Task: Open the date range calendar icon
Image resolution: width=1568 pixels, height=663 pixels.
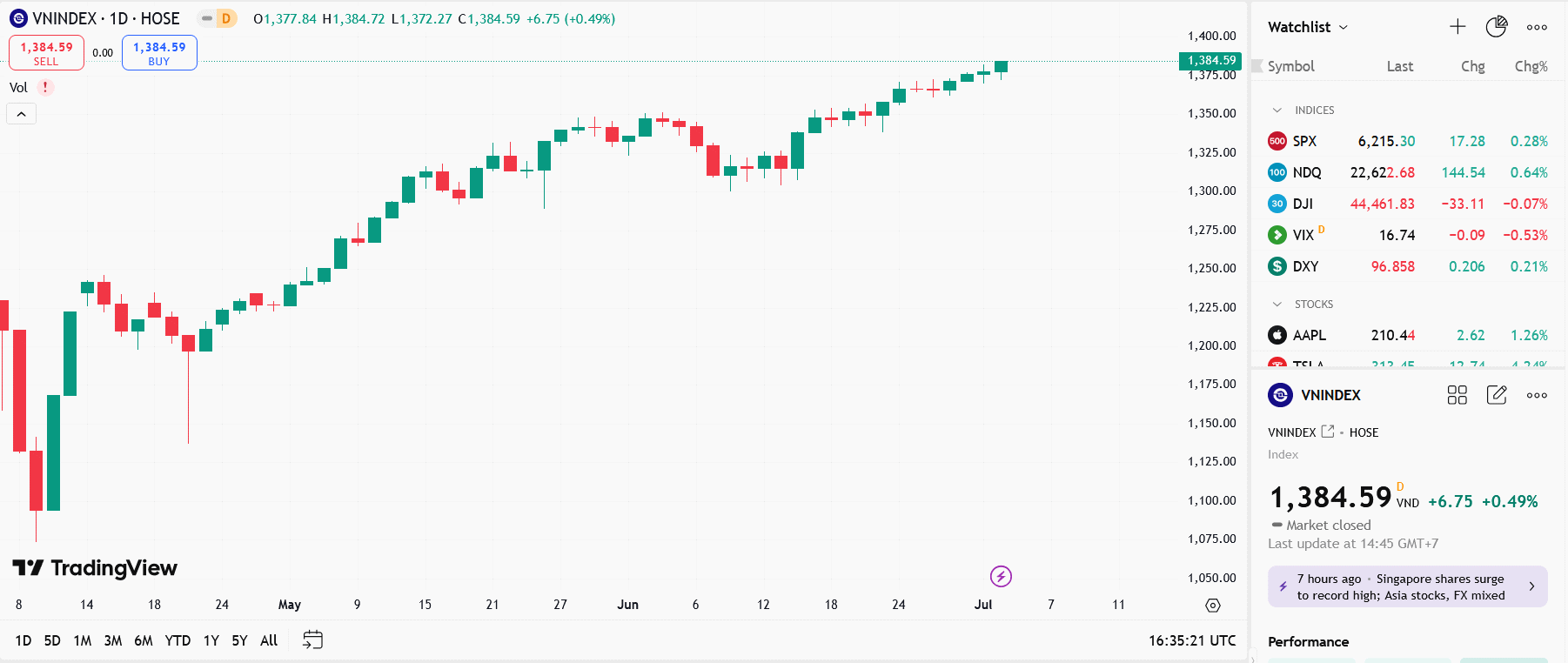Action: pos(312,640)
